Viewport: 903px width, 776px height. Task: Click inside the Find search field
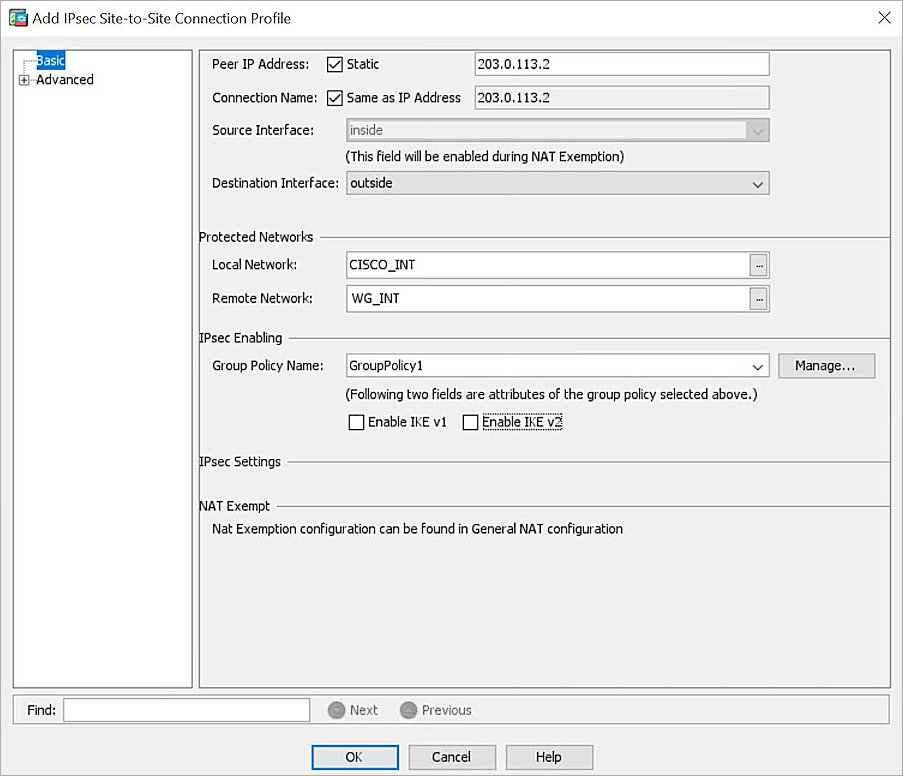[186, 710]
